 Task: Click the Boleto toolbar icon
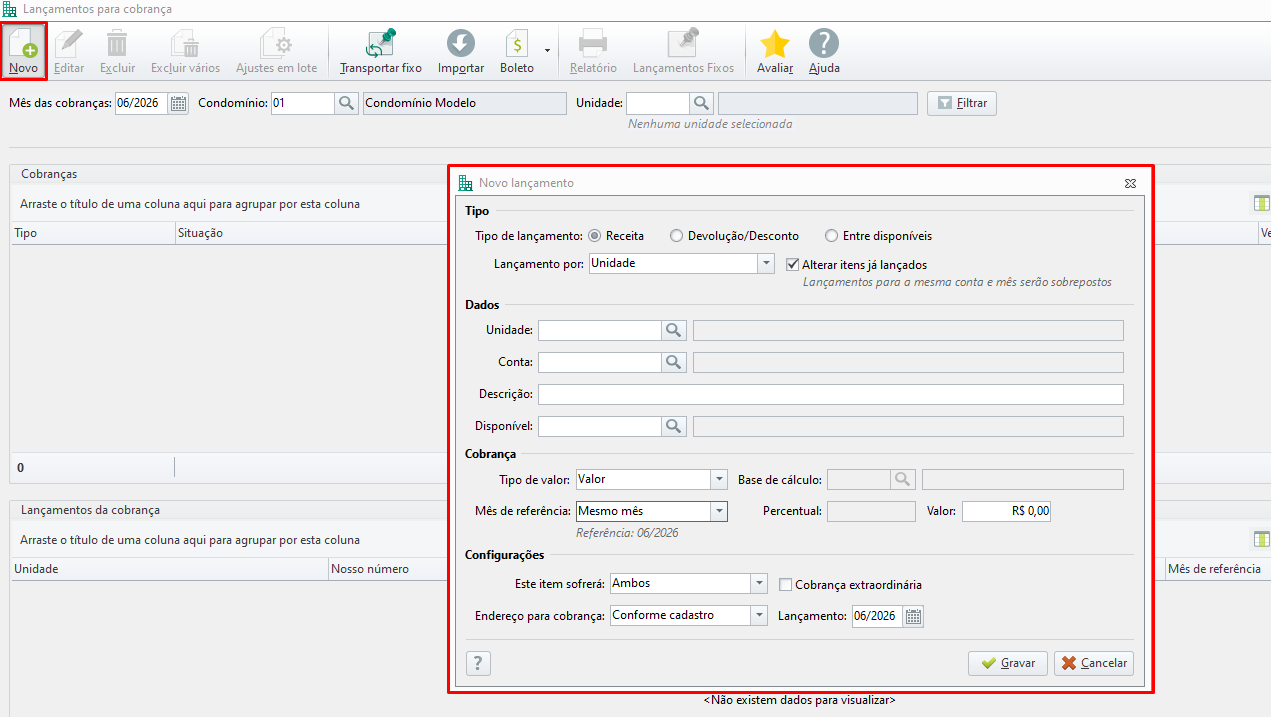click(x=517, y=50)
